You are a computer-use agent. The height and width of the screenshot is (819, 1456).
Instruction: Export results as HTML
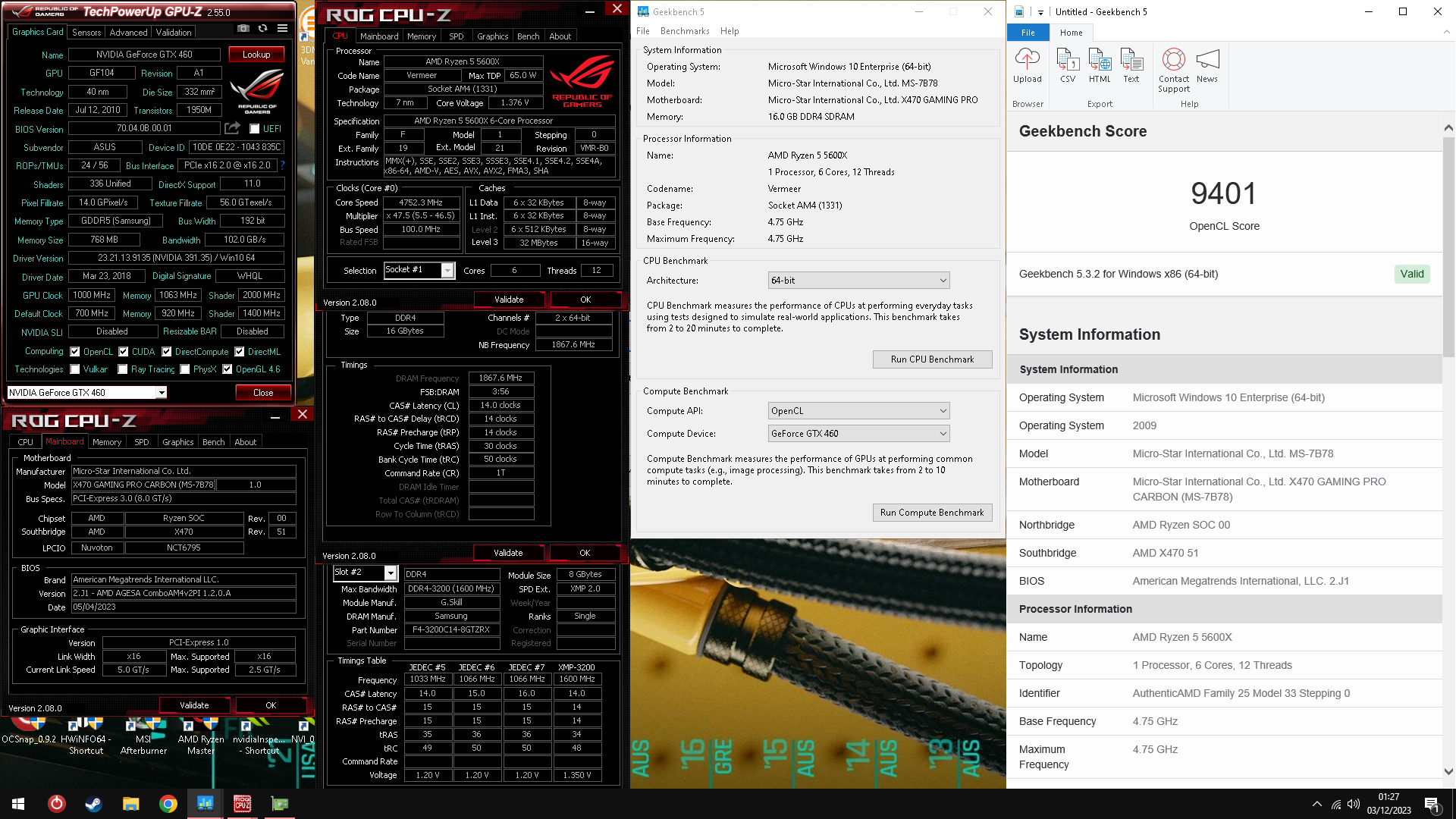(x=1100, y=65)
